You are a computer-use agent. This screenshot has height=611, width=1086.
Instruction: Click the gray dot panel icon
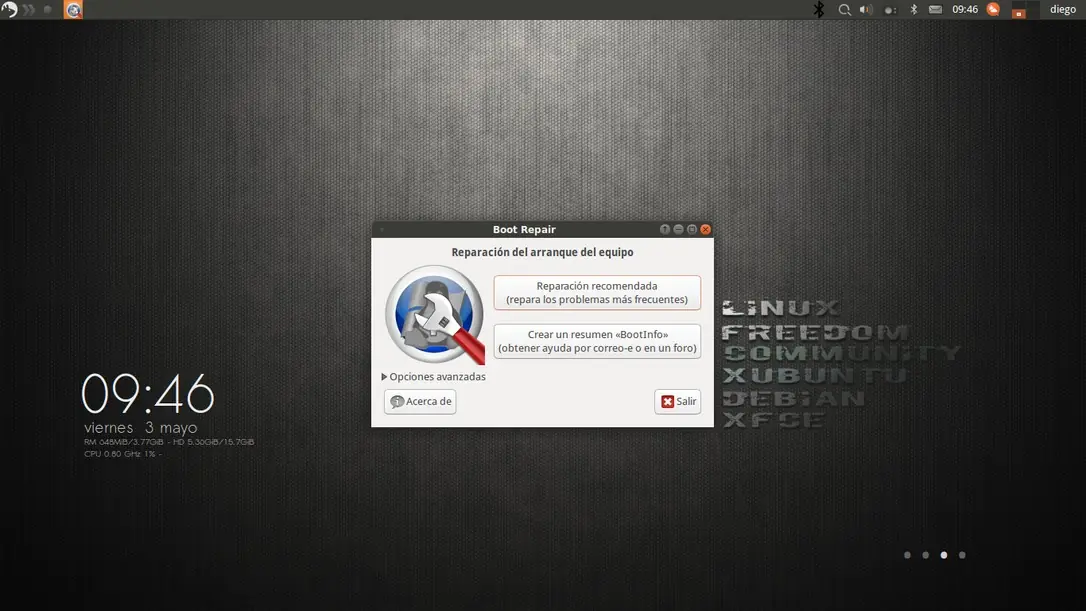pos(48,10)
